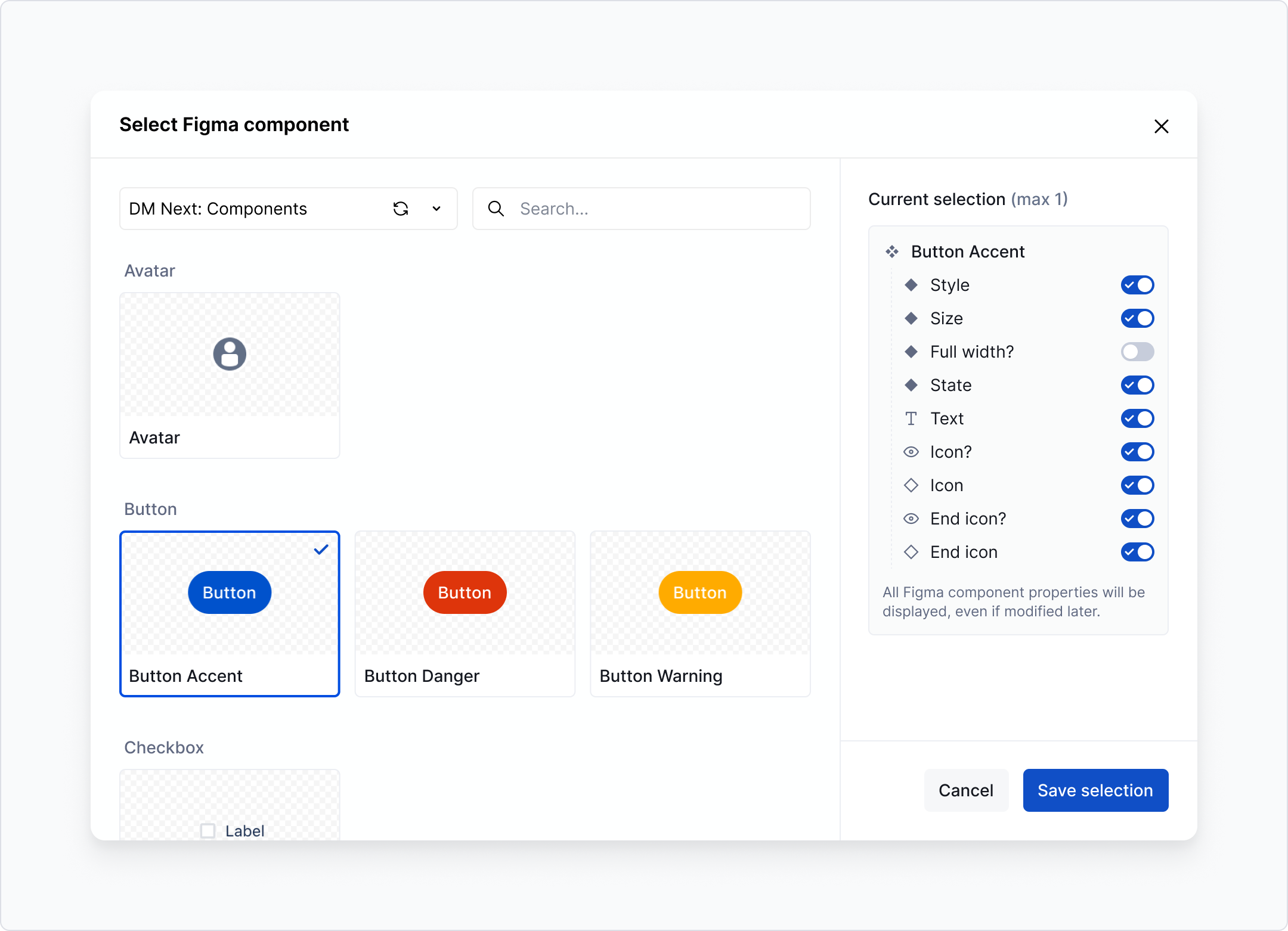This screenshot has width=1288, height=931.
Task: Enable the Full width? toggle
Action: (x=1137, y=352)
